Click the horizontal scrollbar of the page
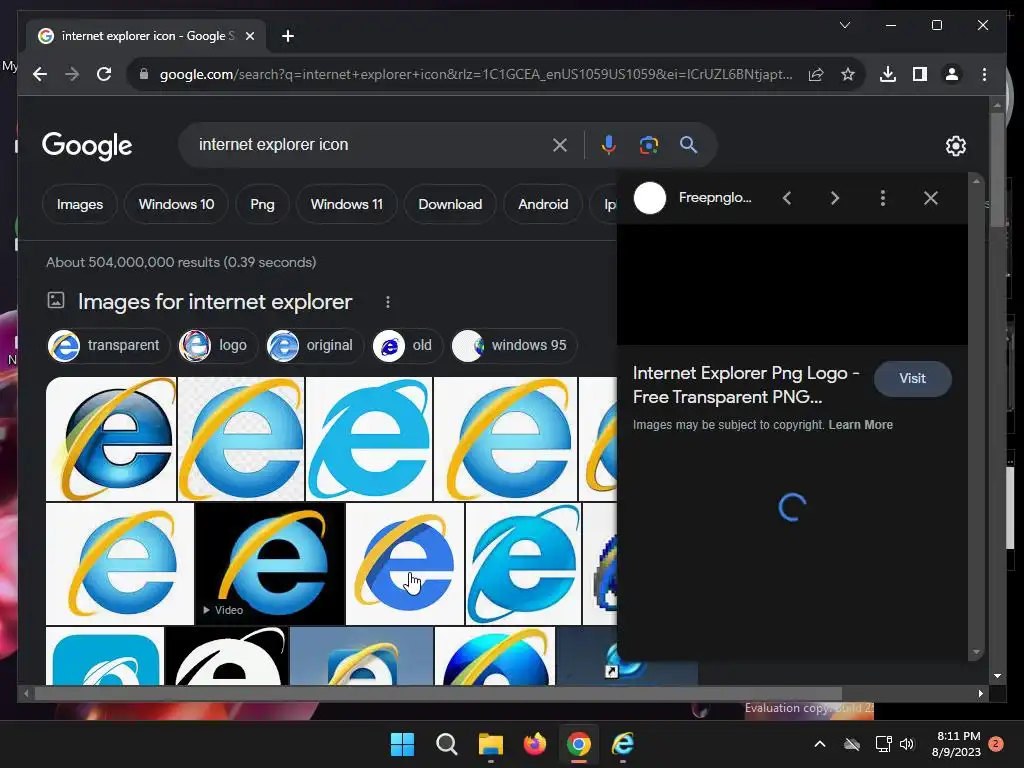Viewport: 1024px width, 768px height. click(x=438, y=694)
